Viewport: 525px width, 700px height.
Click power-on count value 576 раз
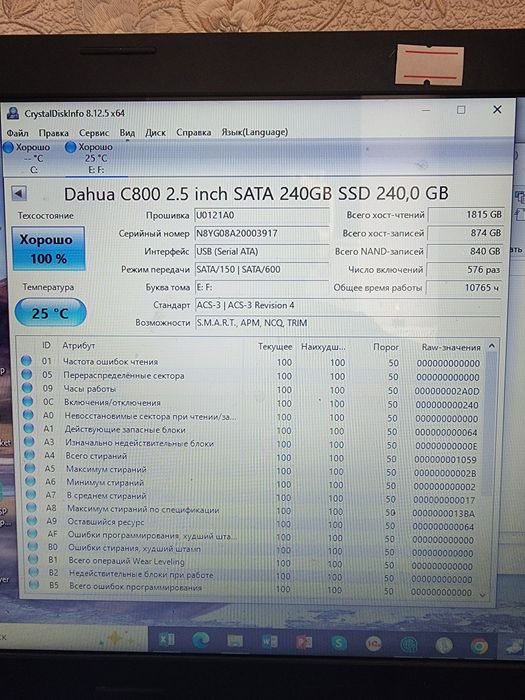pyautogui.click(x=464, y=270)
